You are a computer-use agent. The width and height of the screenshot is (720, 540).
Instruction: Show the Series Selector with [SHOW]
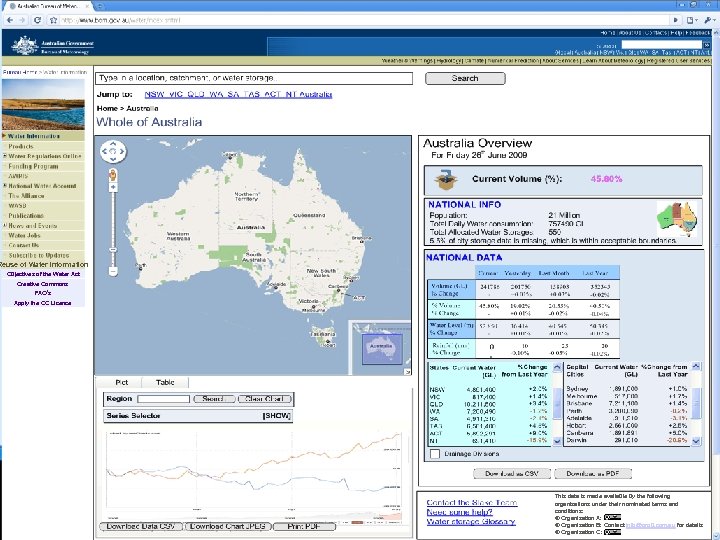[x=276, y=416]
